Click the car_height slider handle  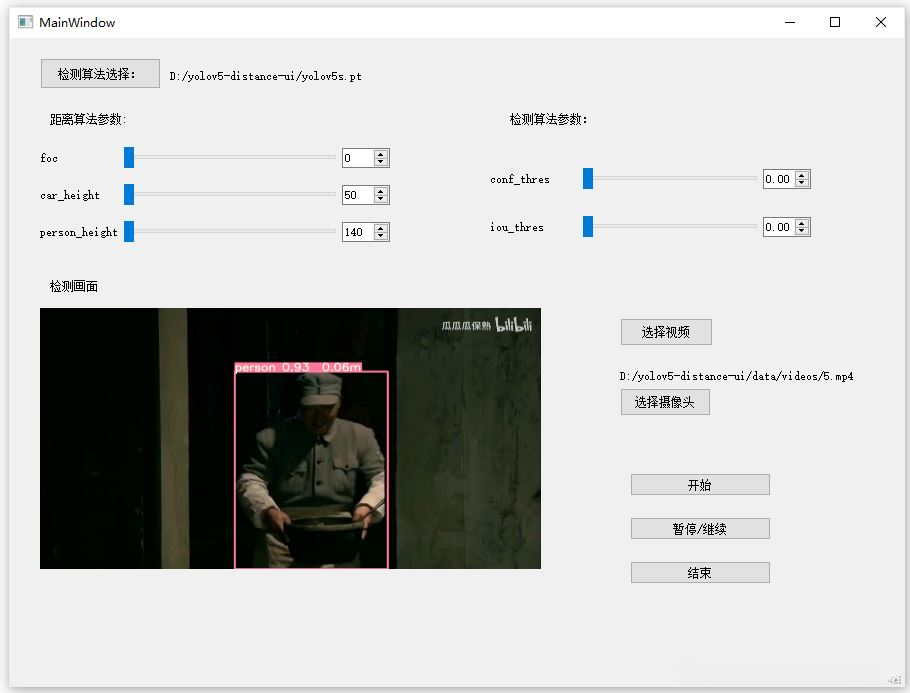coord(129,194)
